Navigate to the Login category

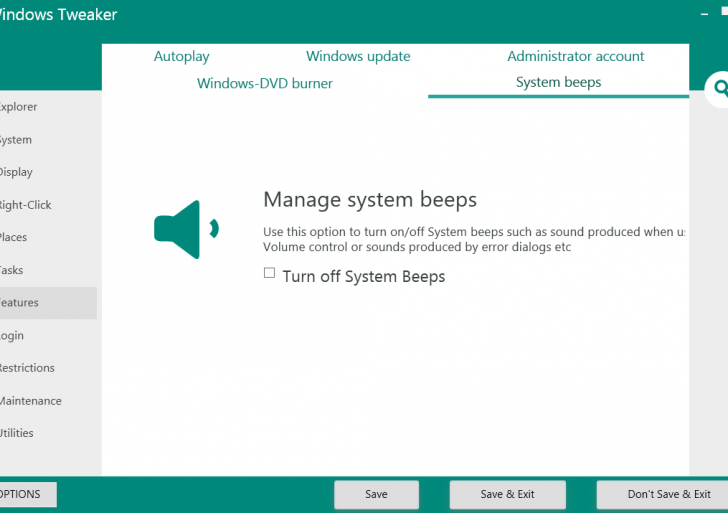tap(13, 336)
